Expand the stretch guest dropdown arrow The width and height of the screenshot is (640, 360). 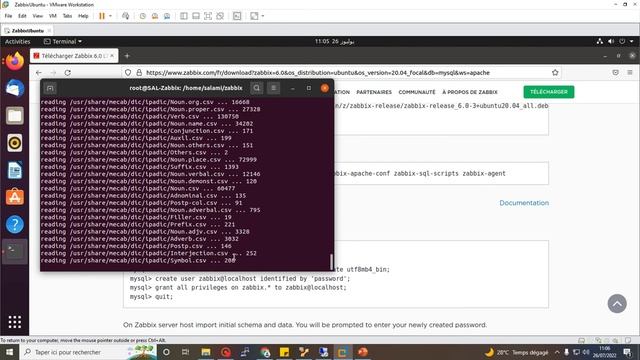pyautogui.click(x=263, y=16)
